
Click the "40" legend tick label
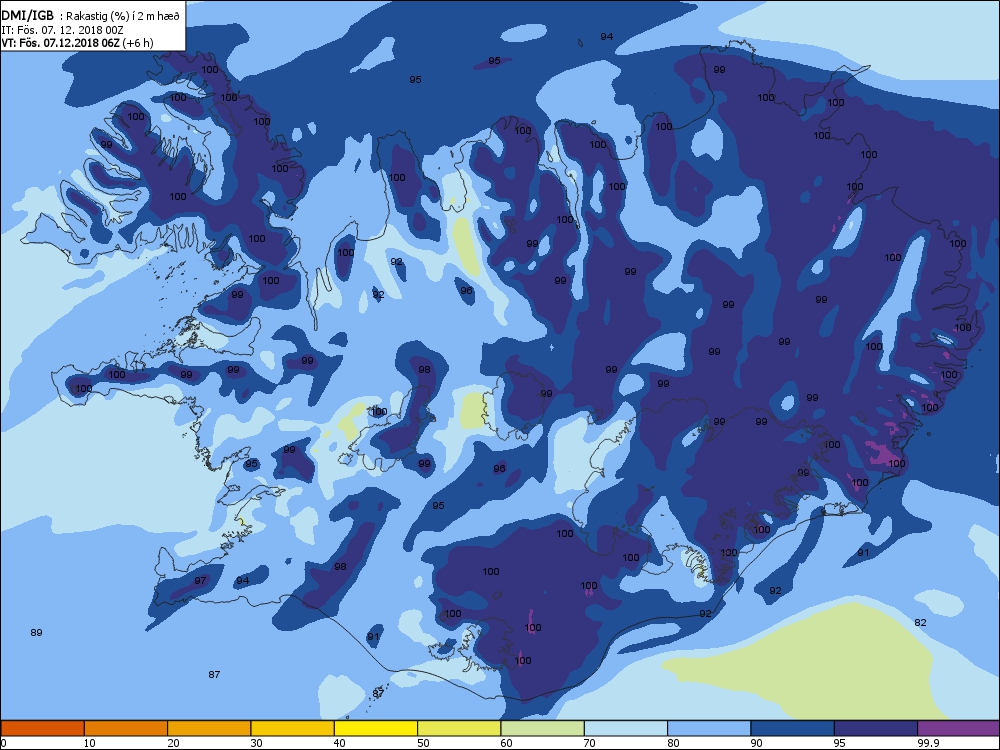[x=340, y=743]
